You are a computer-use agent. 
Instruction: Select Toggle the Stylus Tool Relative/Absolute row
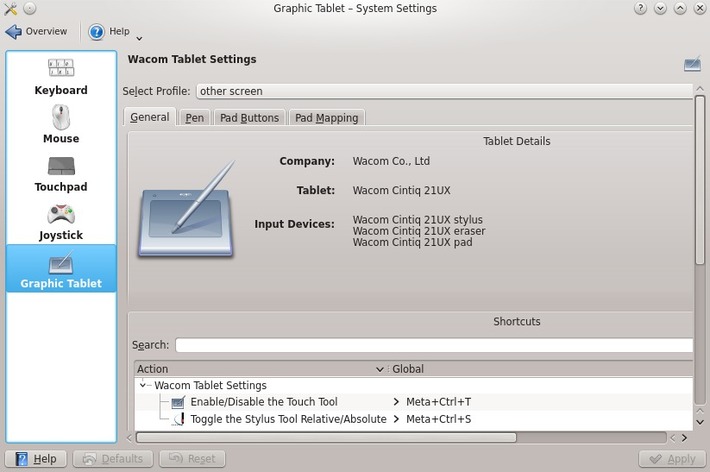click(288, 419)
